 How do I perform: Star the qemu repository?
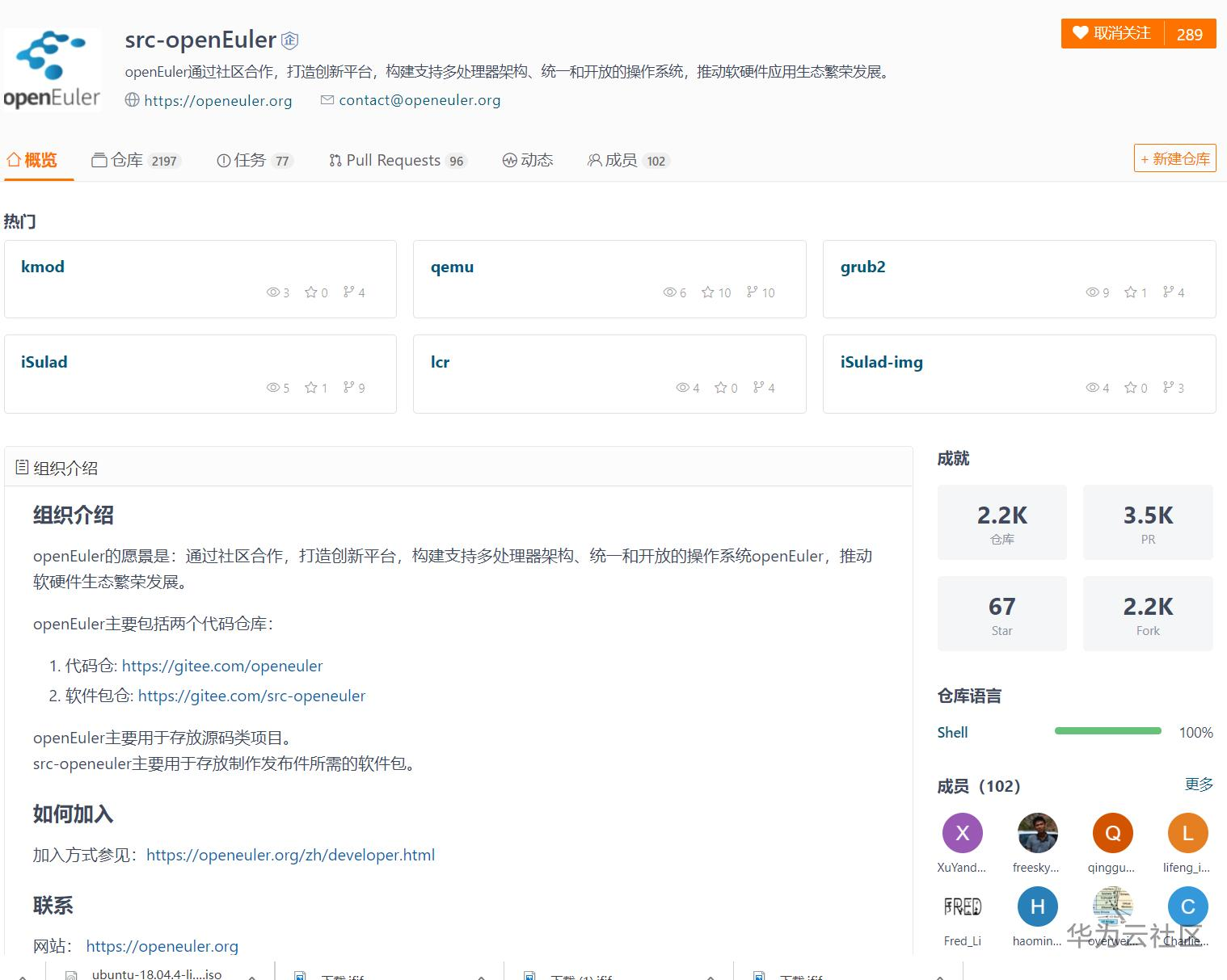coord(707,292)
